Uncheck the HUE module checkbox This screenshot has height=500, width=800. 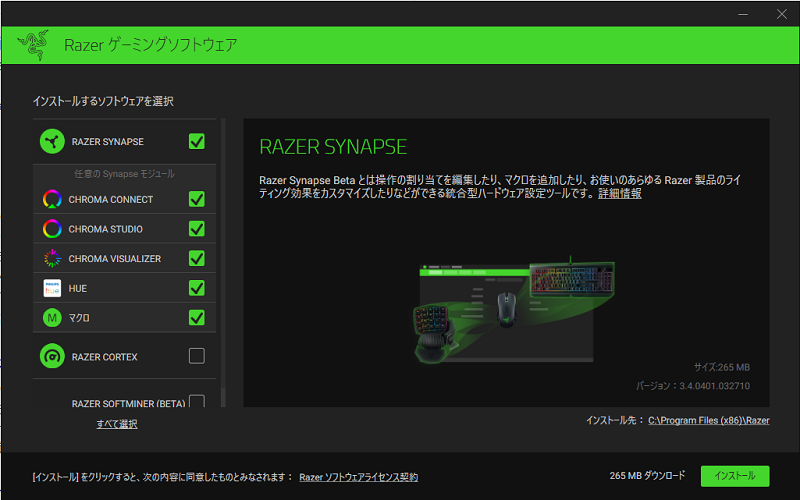pyautogui.click(x=197, y=288)
